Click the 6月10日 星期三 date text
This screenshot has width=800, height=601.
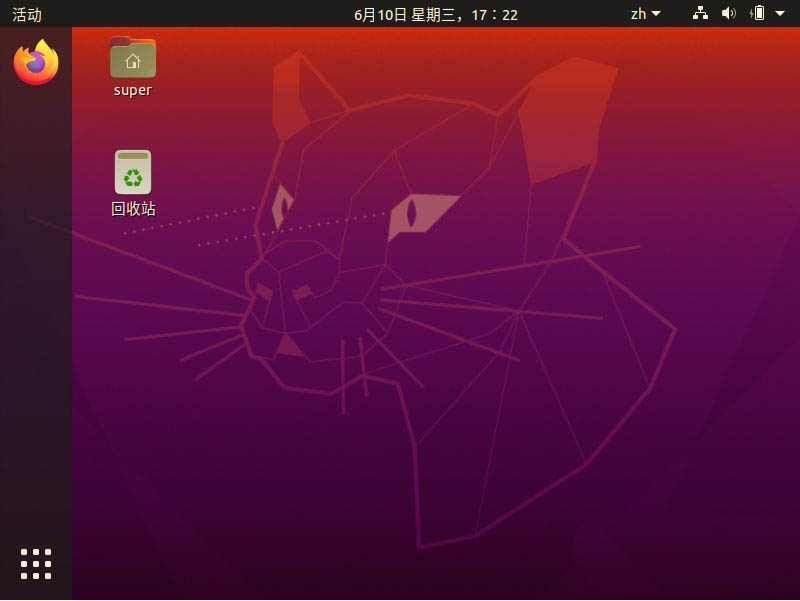[405, 15]
